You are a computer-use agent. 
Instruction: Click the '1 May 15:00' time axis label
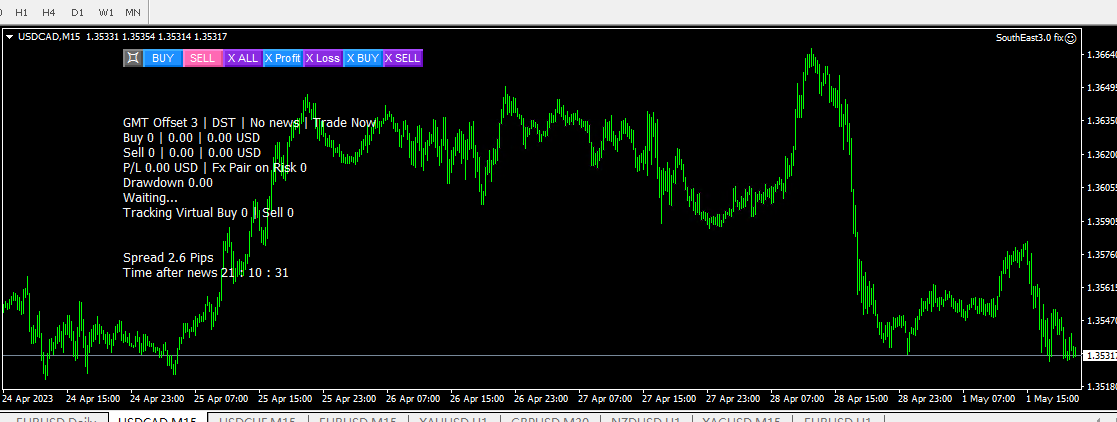[1051, 398]
